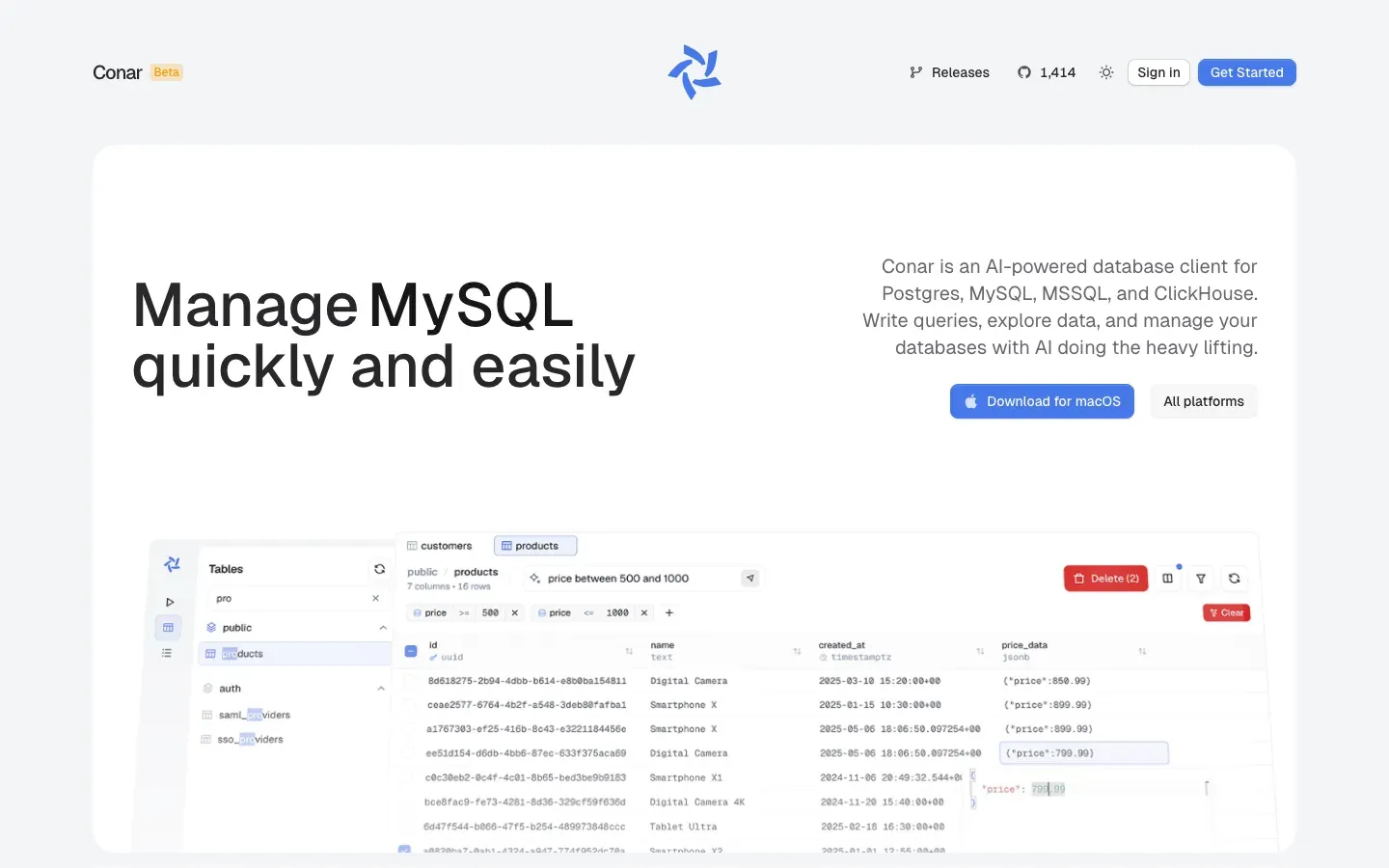Click the Conar logo in app sidebar
1389x868 pixels.
click(x=172, y=564)
